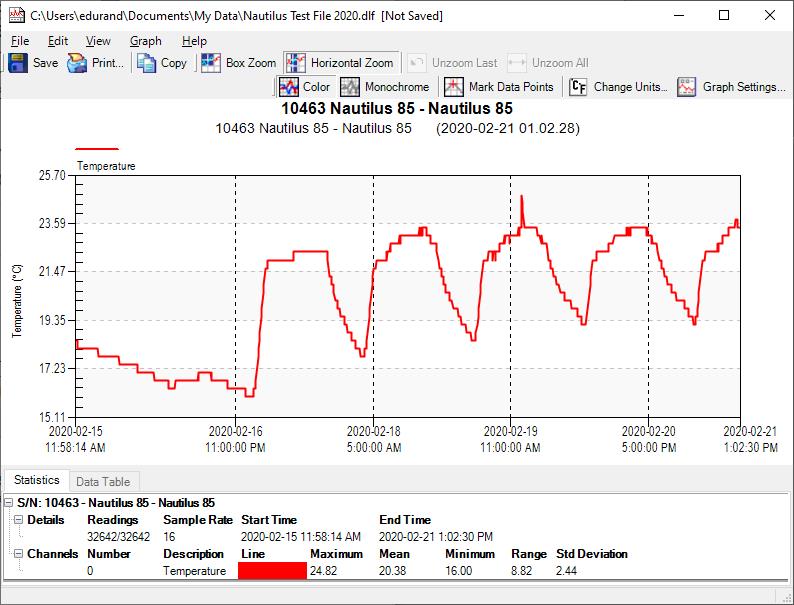Collapse the S/N 10463 Nautilus 85 node

point(8,503)
